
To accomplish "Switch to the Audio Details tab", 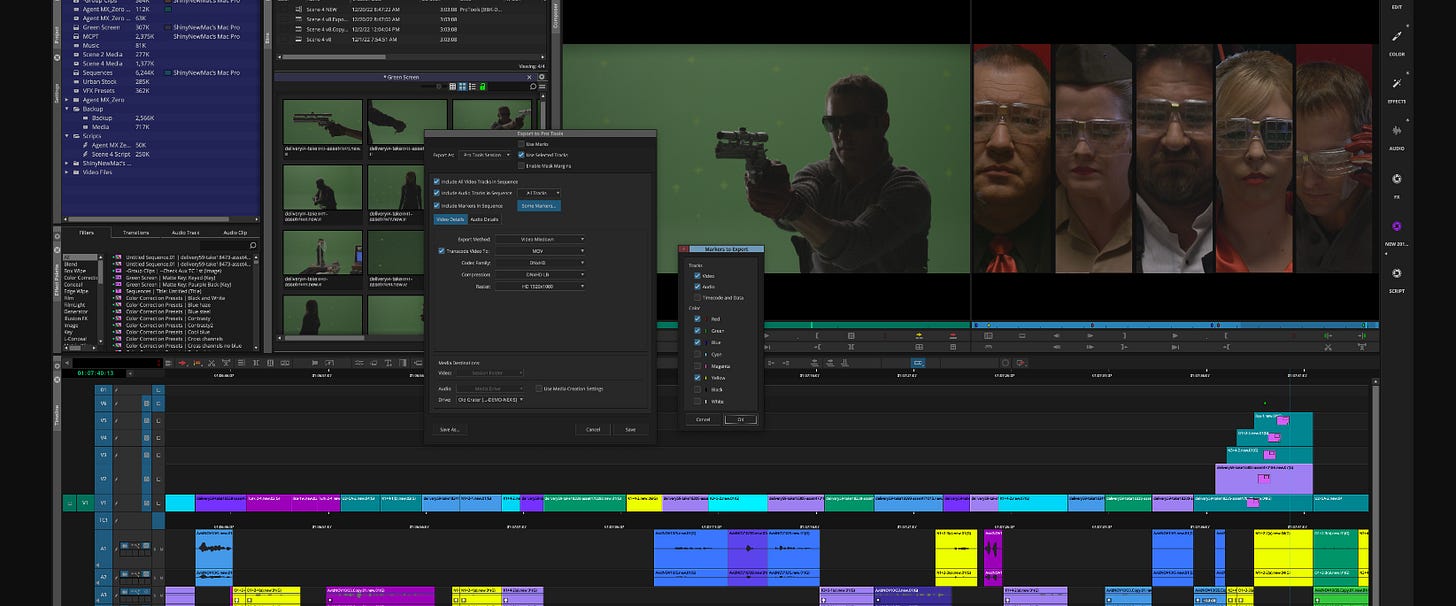I will [485, 219].
